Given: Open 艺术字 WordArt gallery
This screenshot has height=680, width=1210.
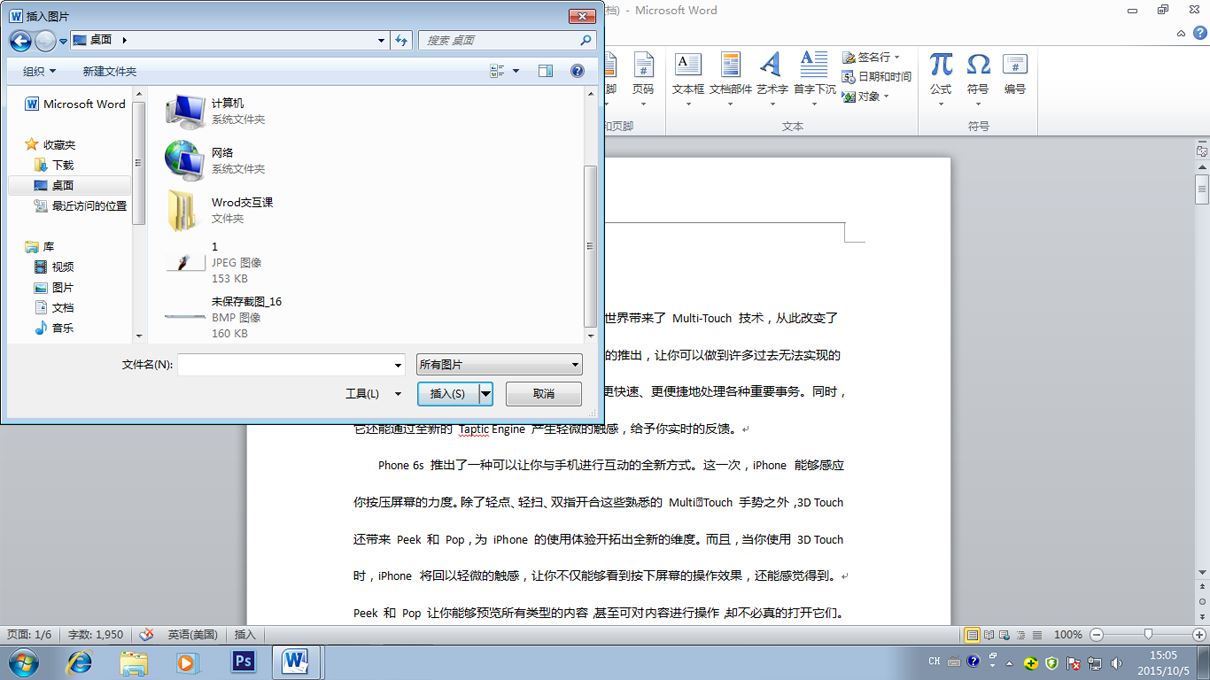Looking at the screenshot, I should tap(771, 78).
